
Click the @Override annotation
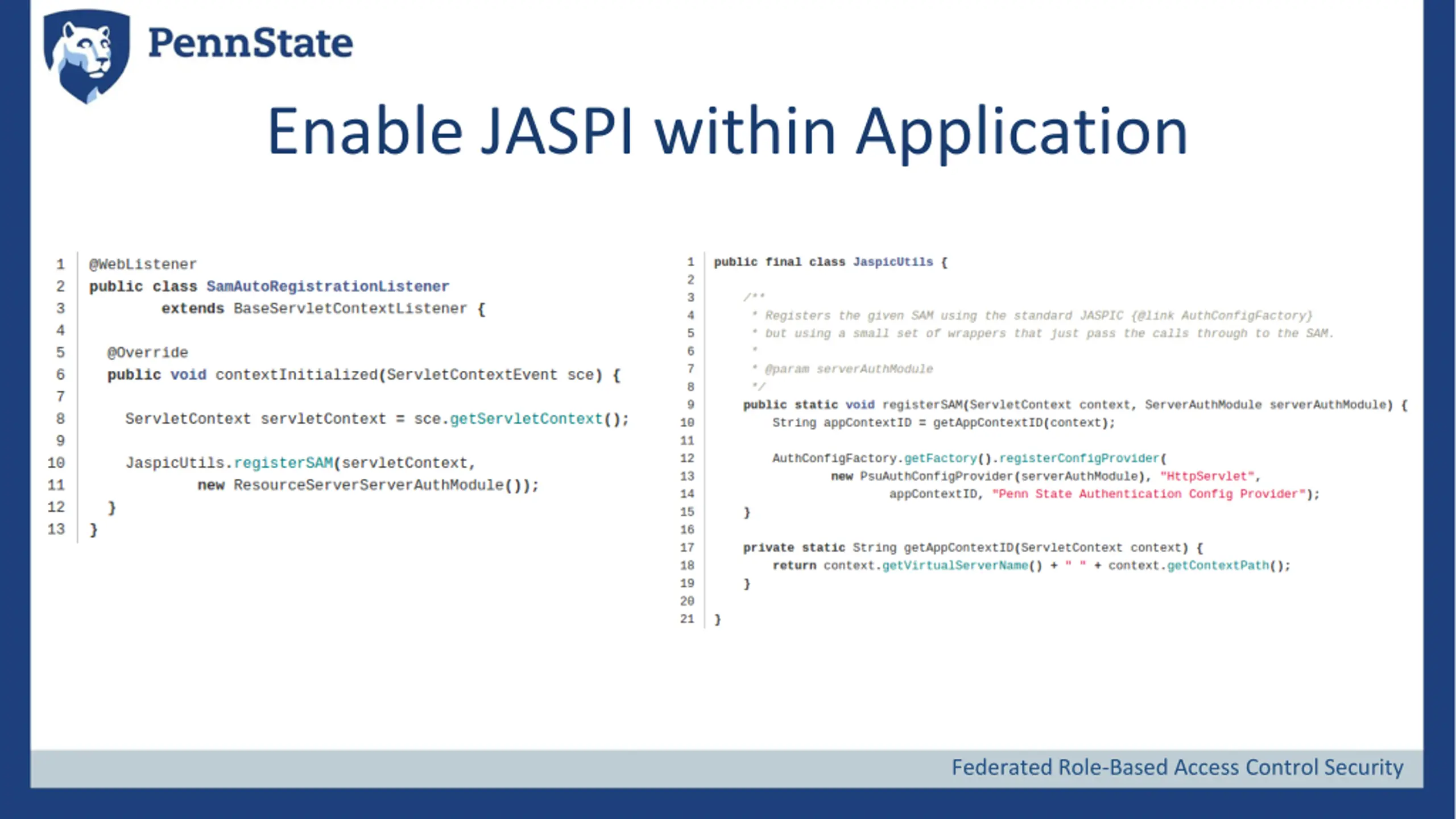pos(147,353)
